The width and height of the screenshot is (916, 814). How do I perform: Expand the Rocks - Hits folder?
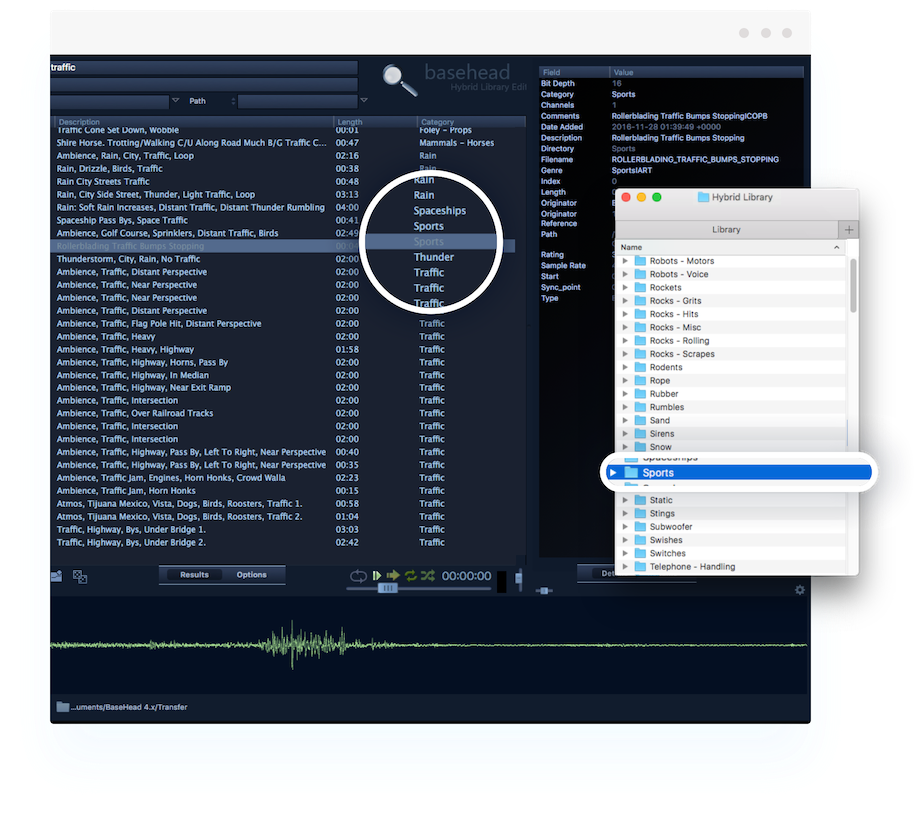(x=625, y=314)
